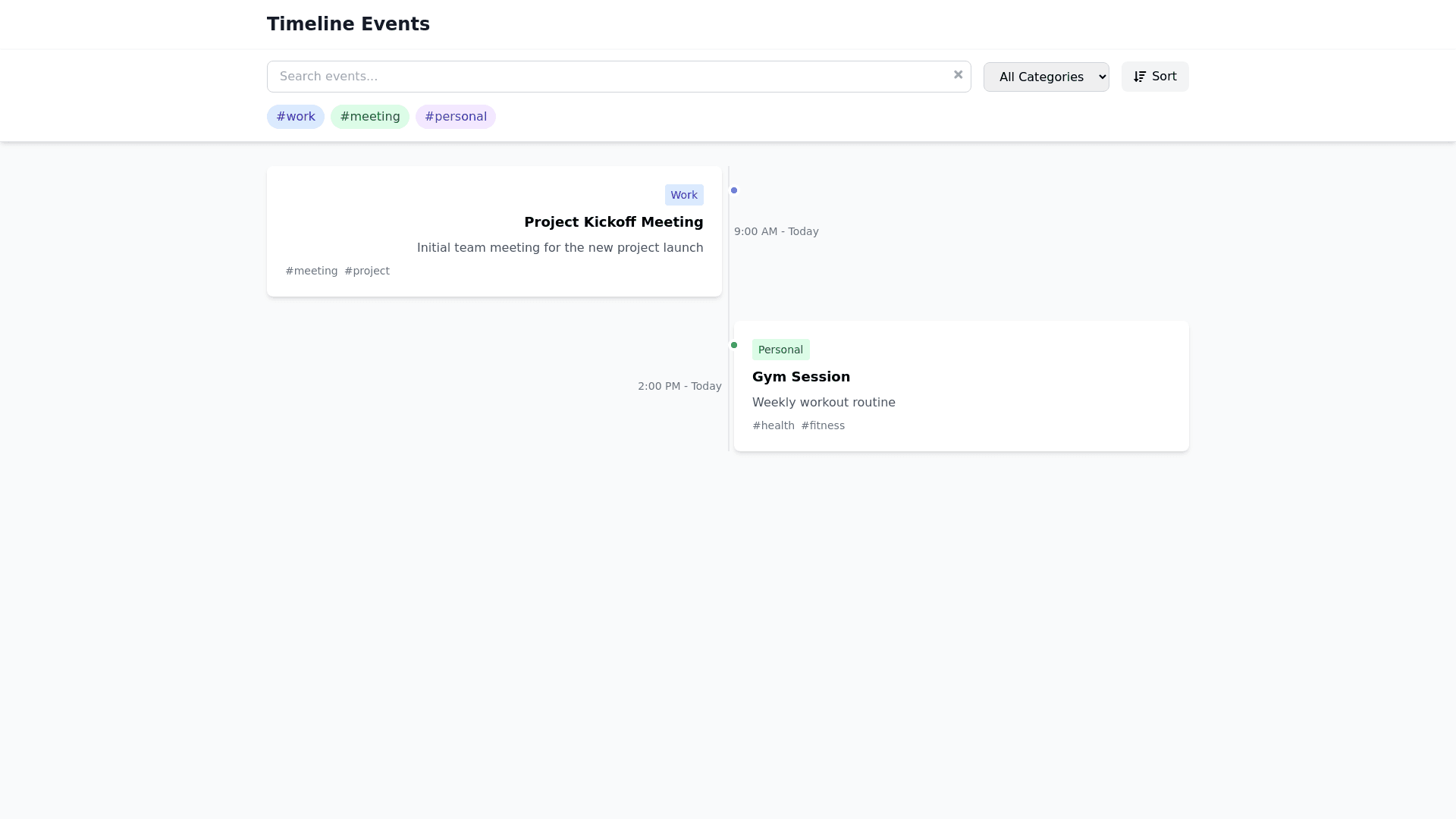Open the All Categories dropdown
Image resolution: width=1456 pixels, height=819 pixels.
click(1046, 77)
